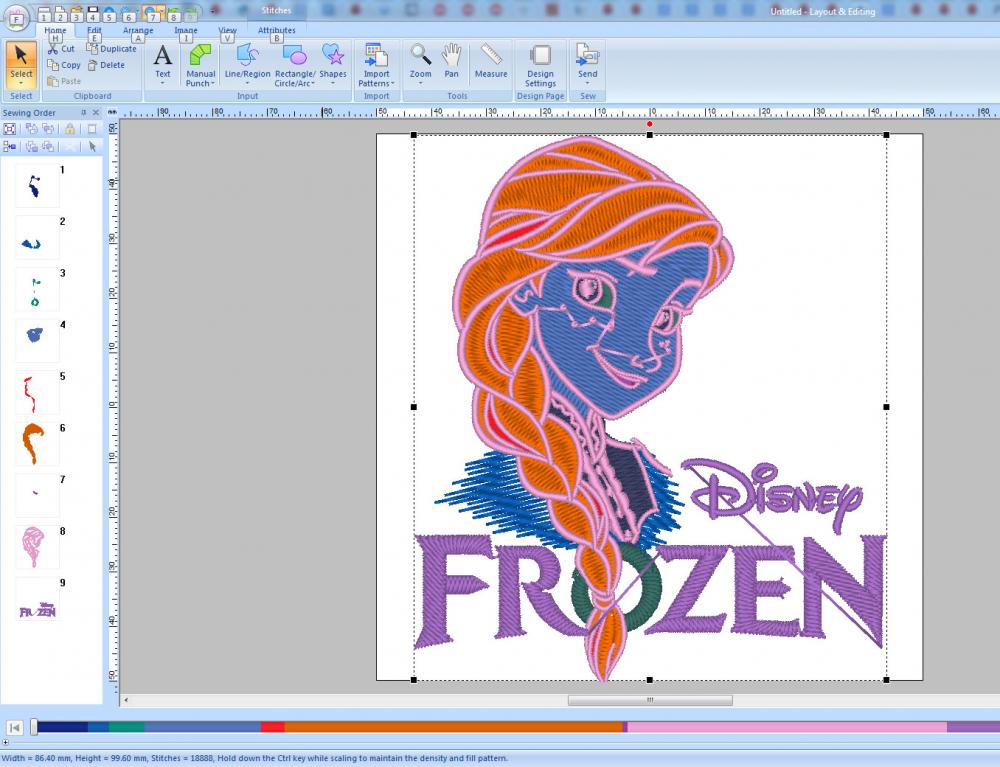Open the round application button menu
This screenshot has height=767, width=1000.
[17, 17]
